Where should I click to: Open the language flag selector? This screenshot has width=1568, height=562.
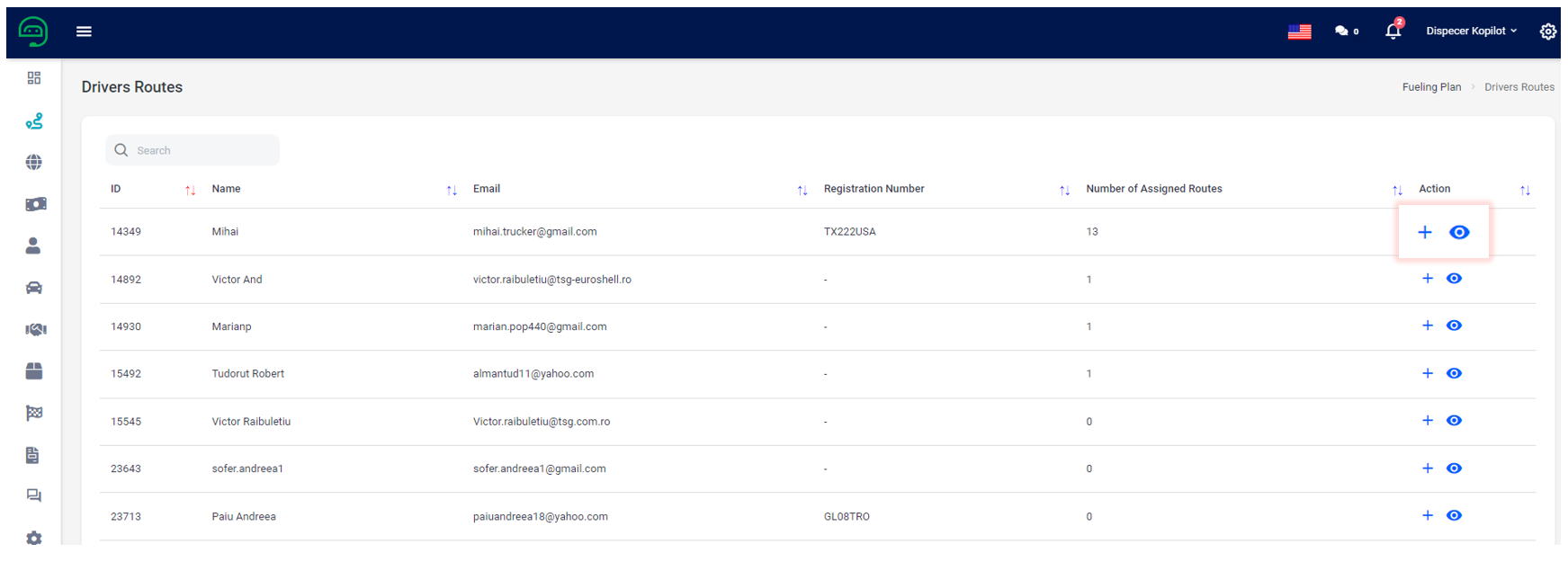(x=1299, y=31)
